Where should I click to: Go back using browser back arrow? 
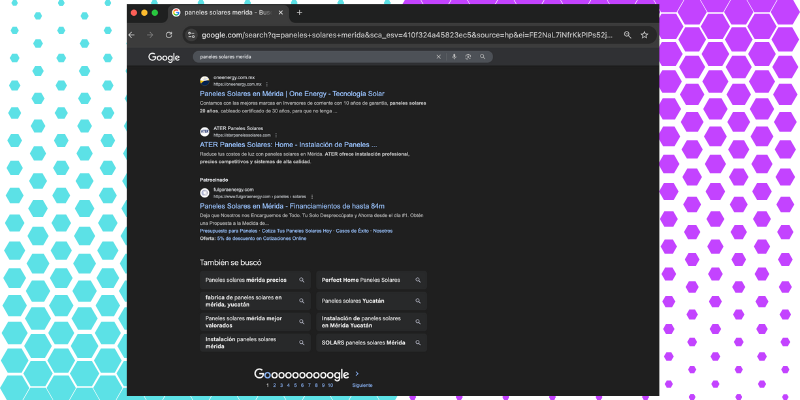pyautogui.click(x=134, y=34)
